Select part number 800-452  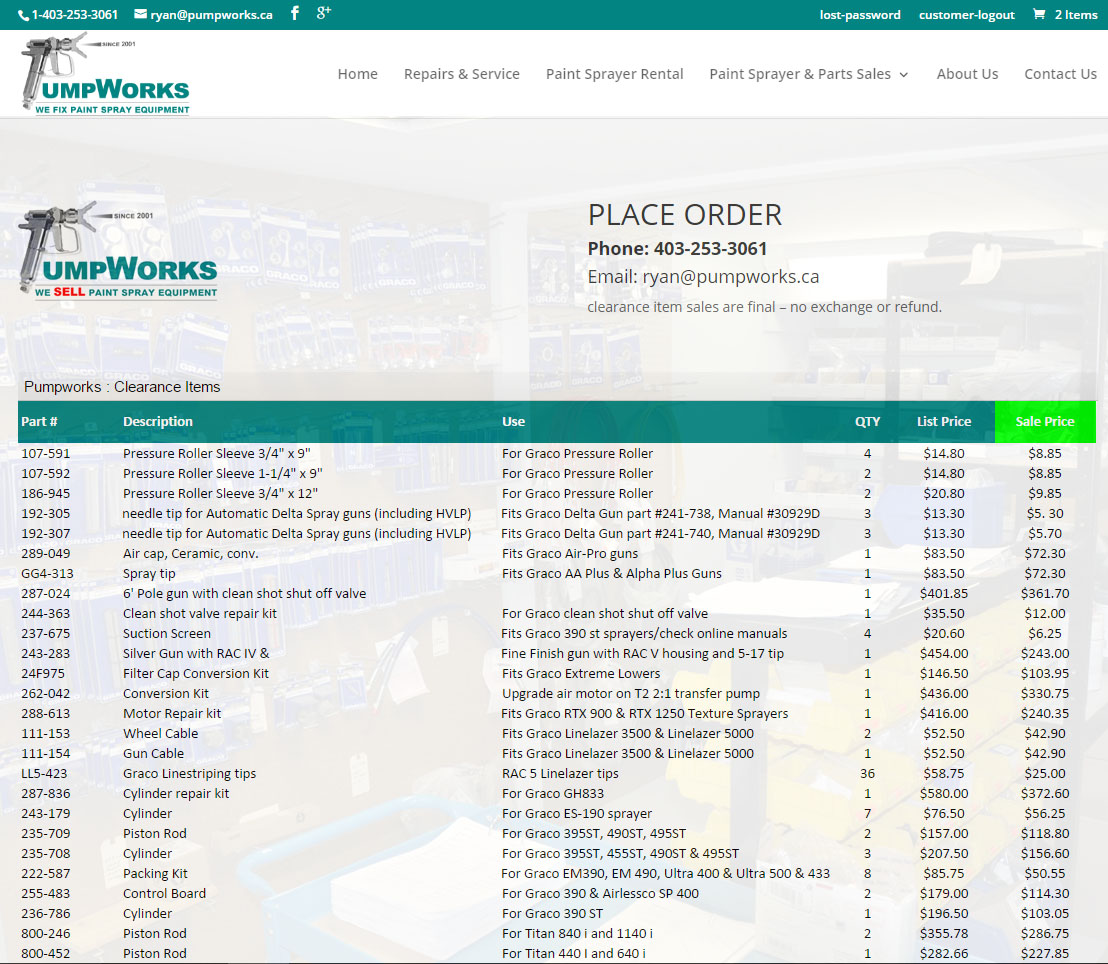[x=45, y=953]
